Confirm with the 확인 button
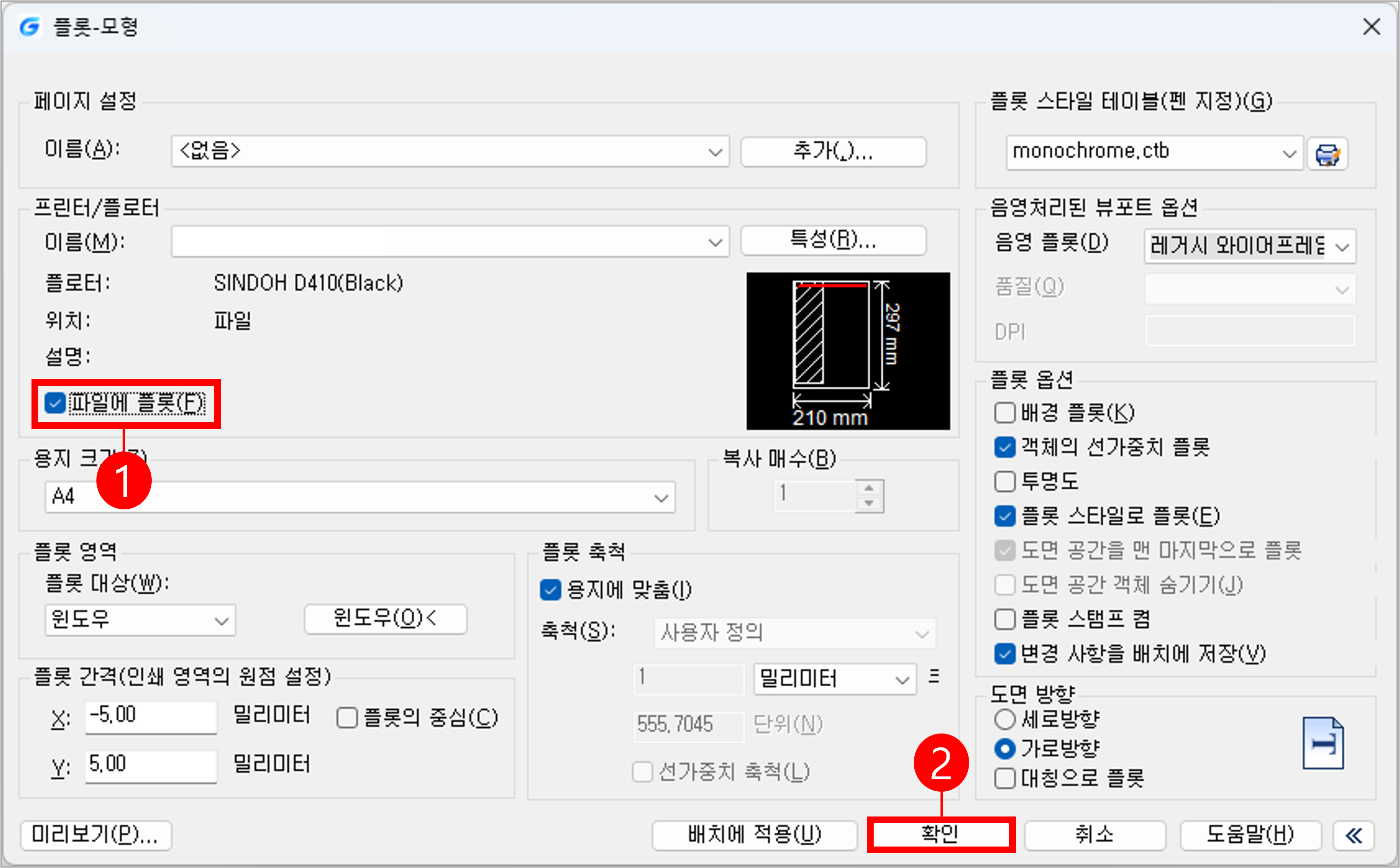Image resolution: width=1400 pixels, height=868 pixels. [940, 835]
